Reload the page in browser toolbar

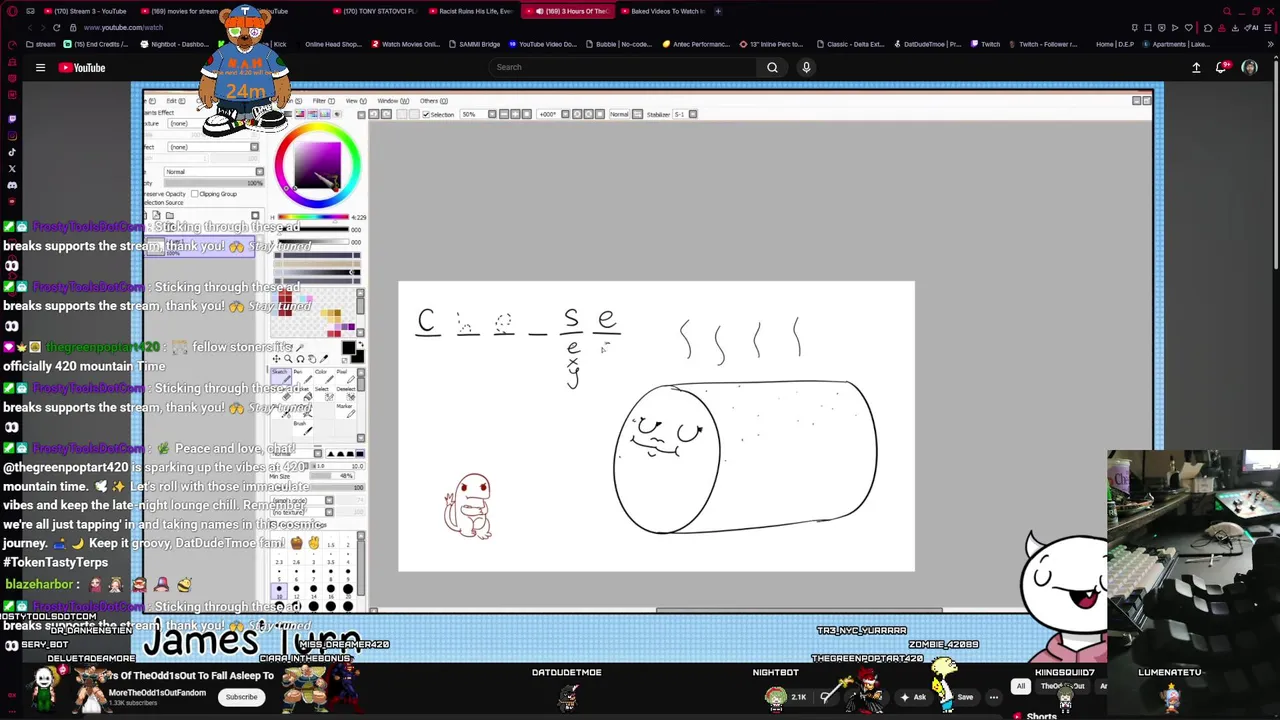56,27
